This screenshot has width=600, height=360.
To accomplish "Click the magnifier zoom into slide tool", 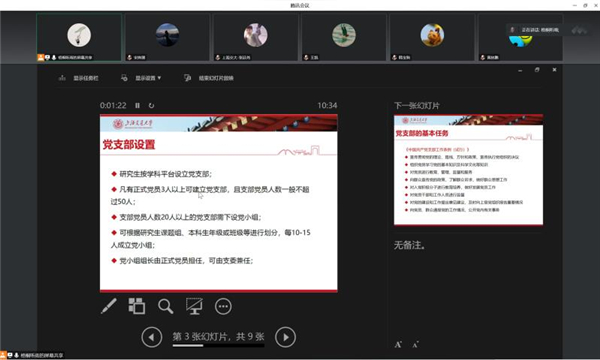I will click(x=165, y=306).
